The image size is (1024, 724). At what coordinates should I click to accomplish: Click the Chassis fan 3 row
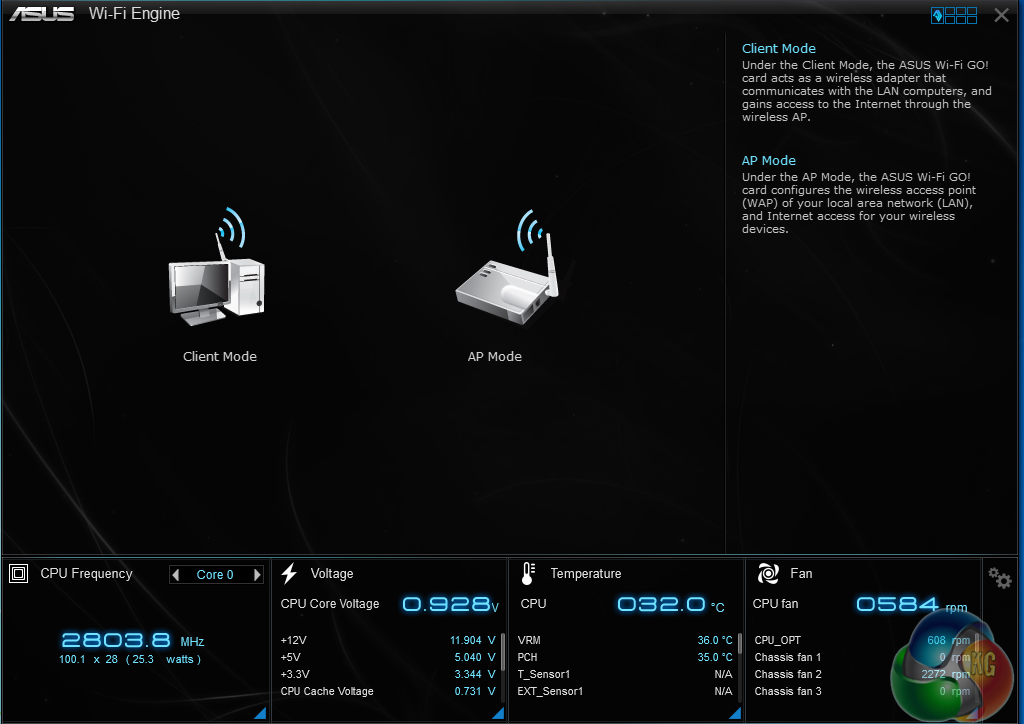[862, 691]
